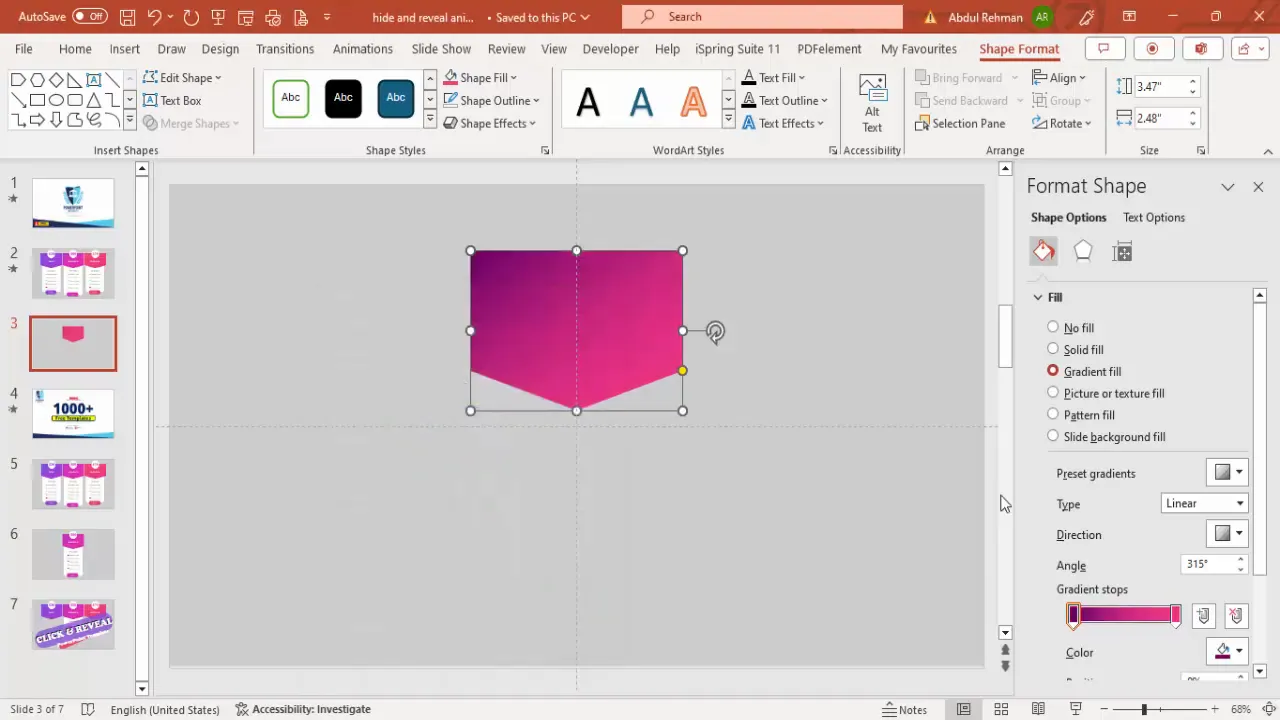Click the Text Box tool

pyautogui.click(x=172, y=100)
